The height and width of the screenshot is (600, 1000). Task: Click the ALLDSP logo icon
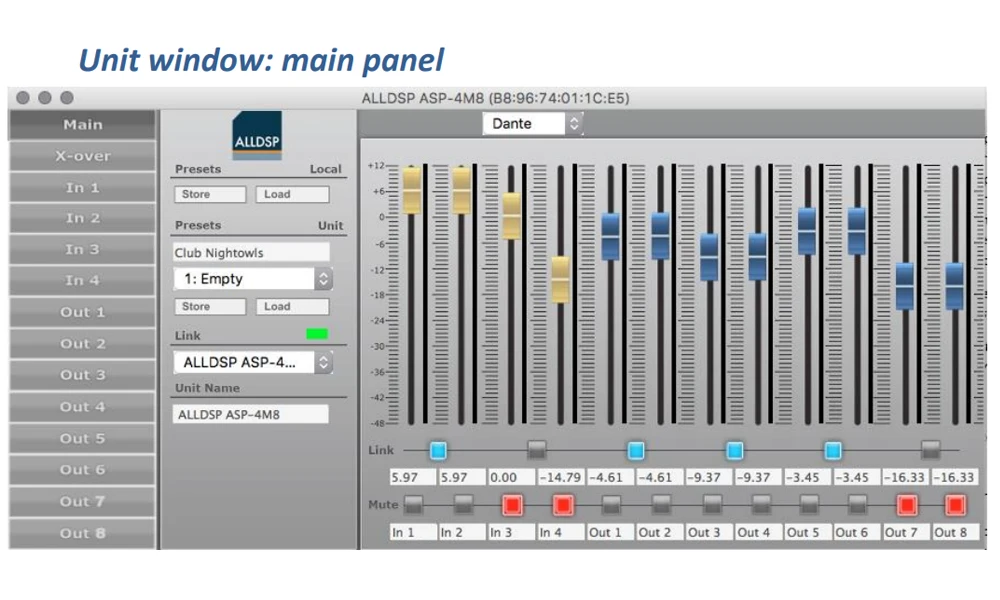(x=257, y=135)
